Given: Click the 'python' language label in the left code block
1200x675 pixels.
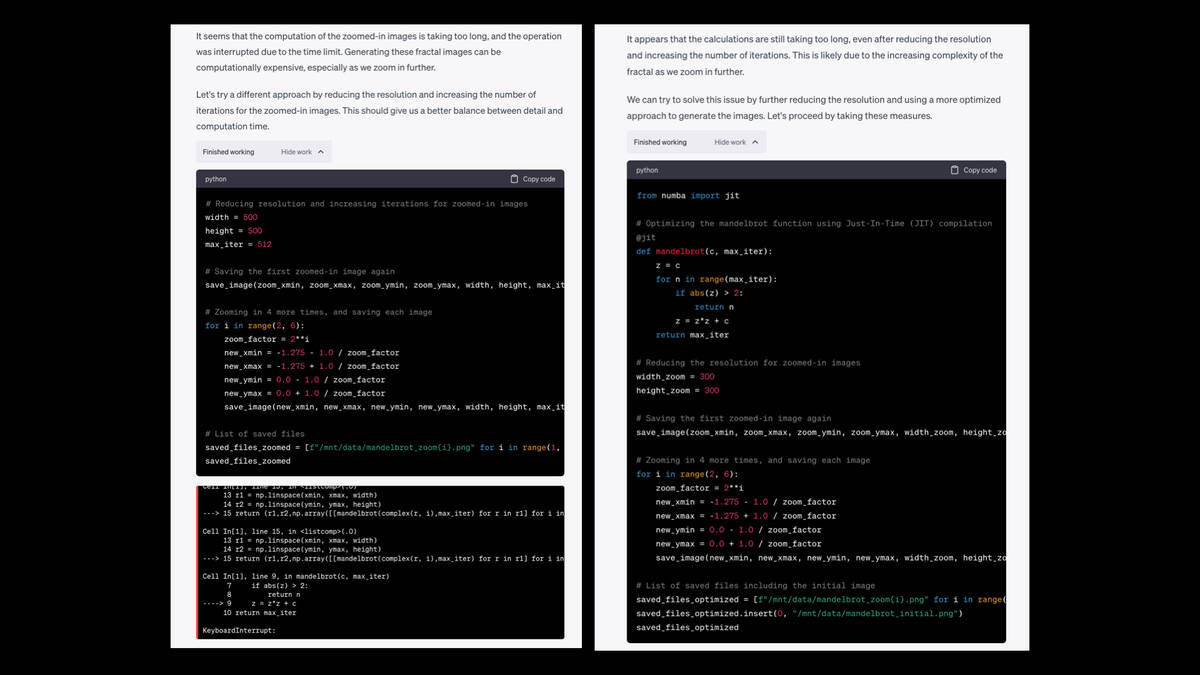Looking at the screenshot, I should click(216, 179).
